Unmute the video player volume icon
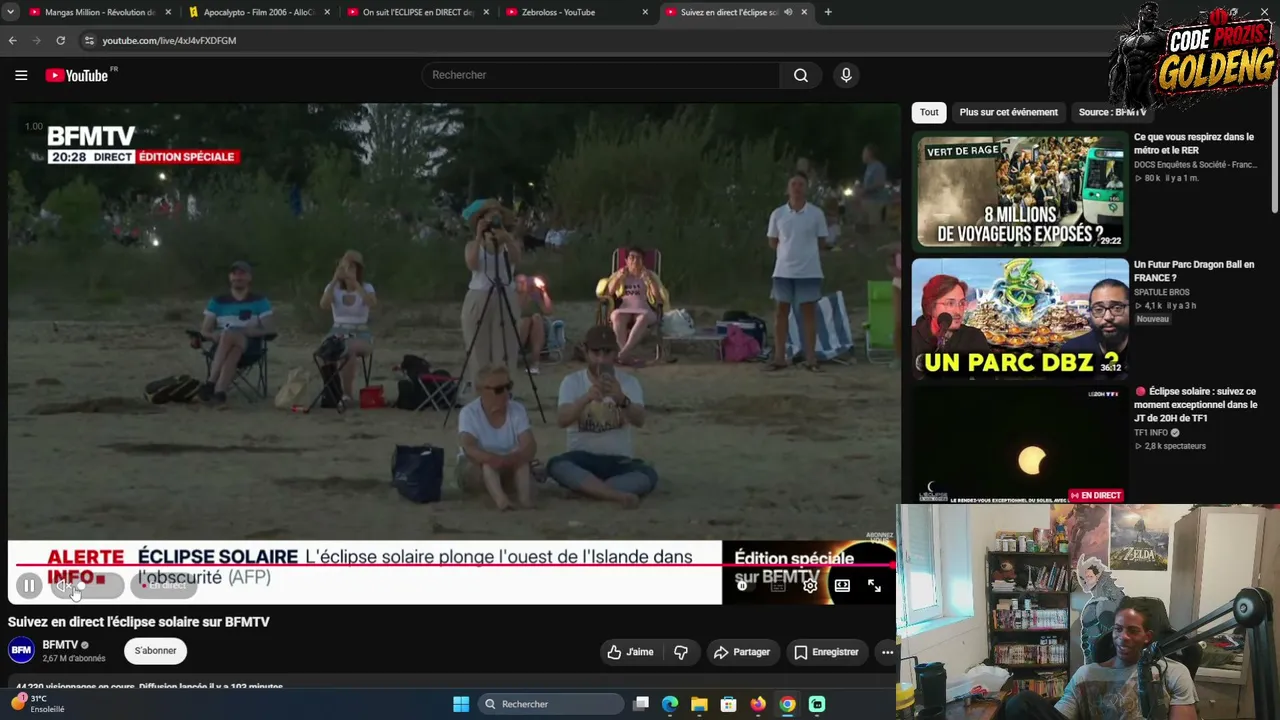1280x720 pixels. pos(65,586)
